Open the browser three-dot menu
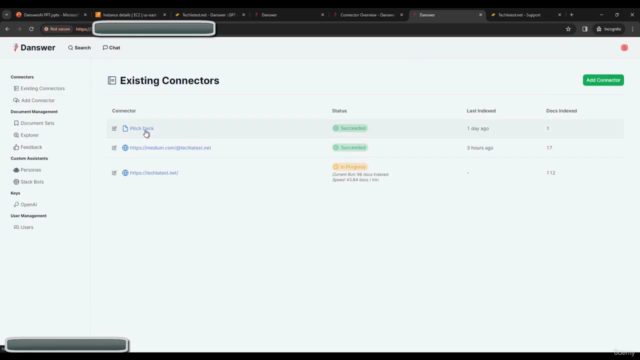 click(x=632, y=29)
